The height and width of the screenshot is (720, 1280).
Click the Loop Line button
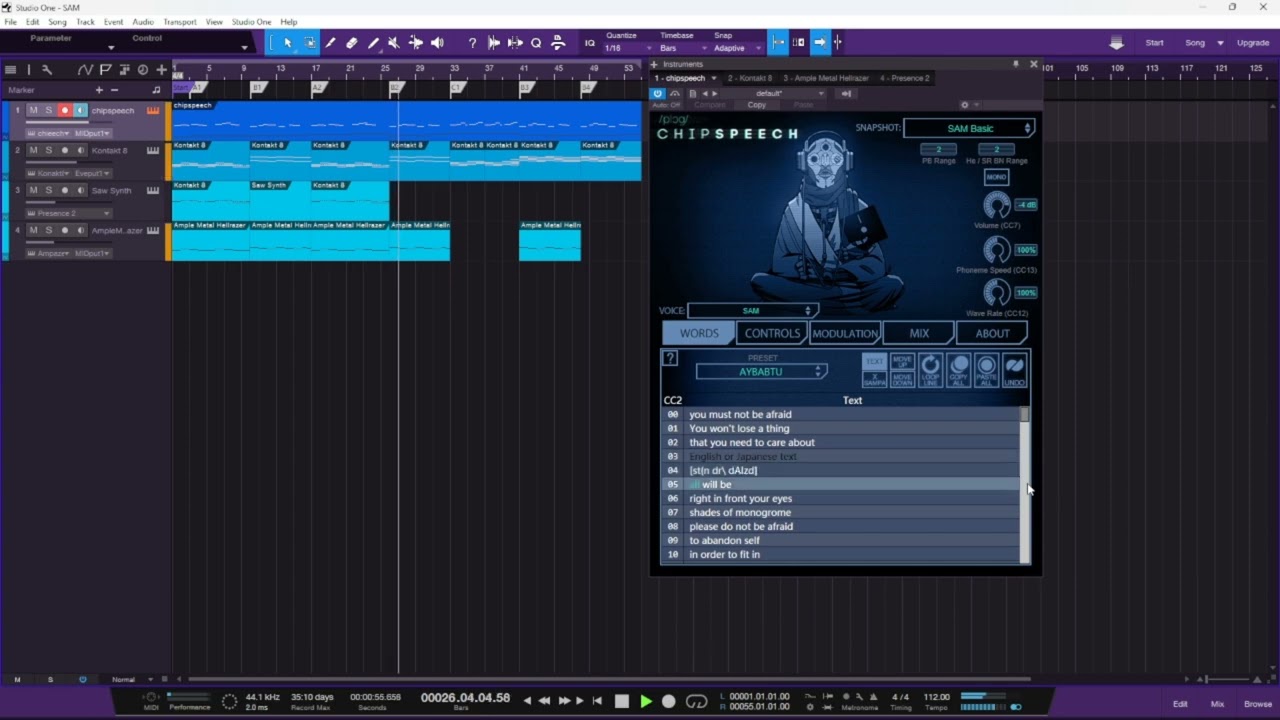930,370
